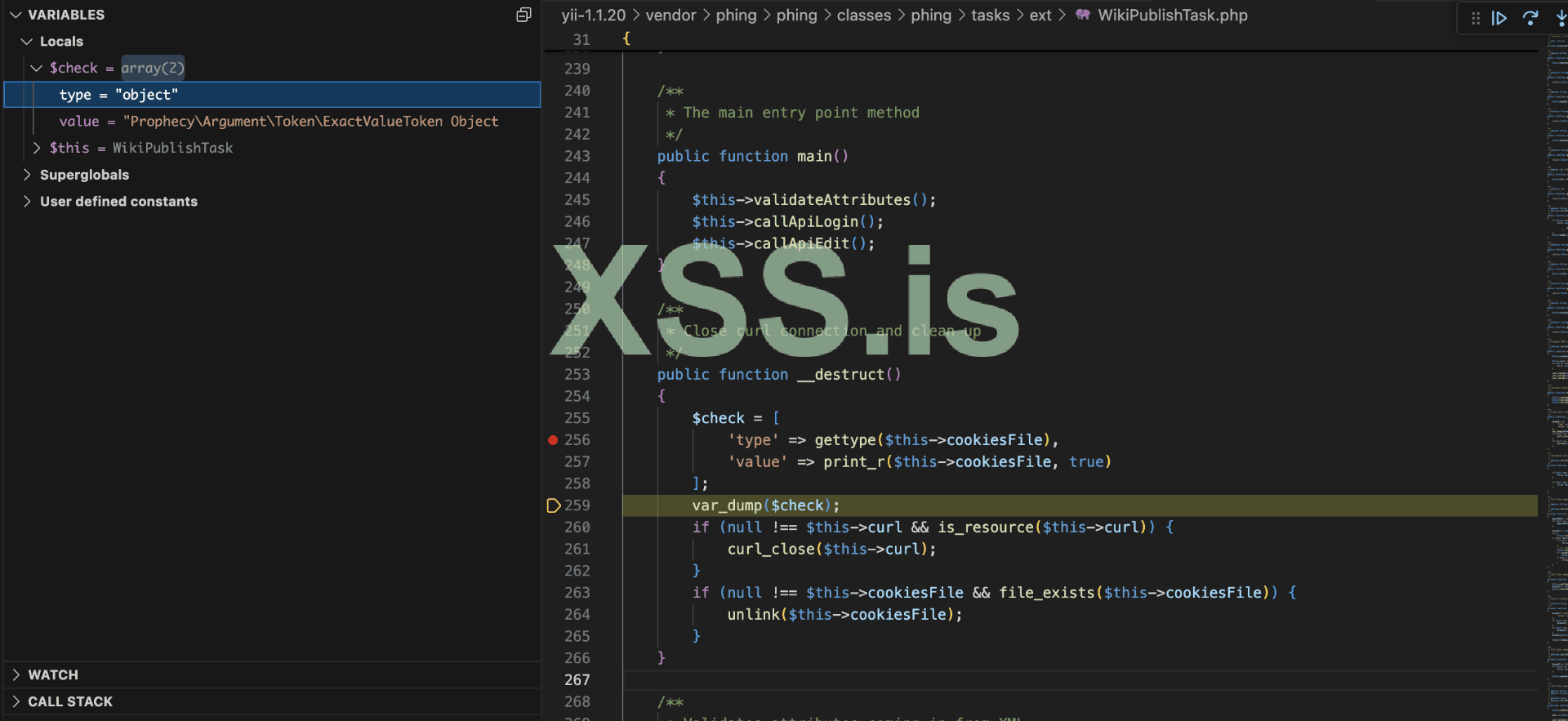Click the $this->callApiLogin() call
1568x721 pixels.
coord(788,221)
